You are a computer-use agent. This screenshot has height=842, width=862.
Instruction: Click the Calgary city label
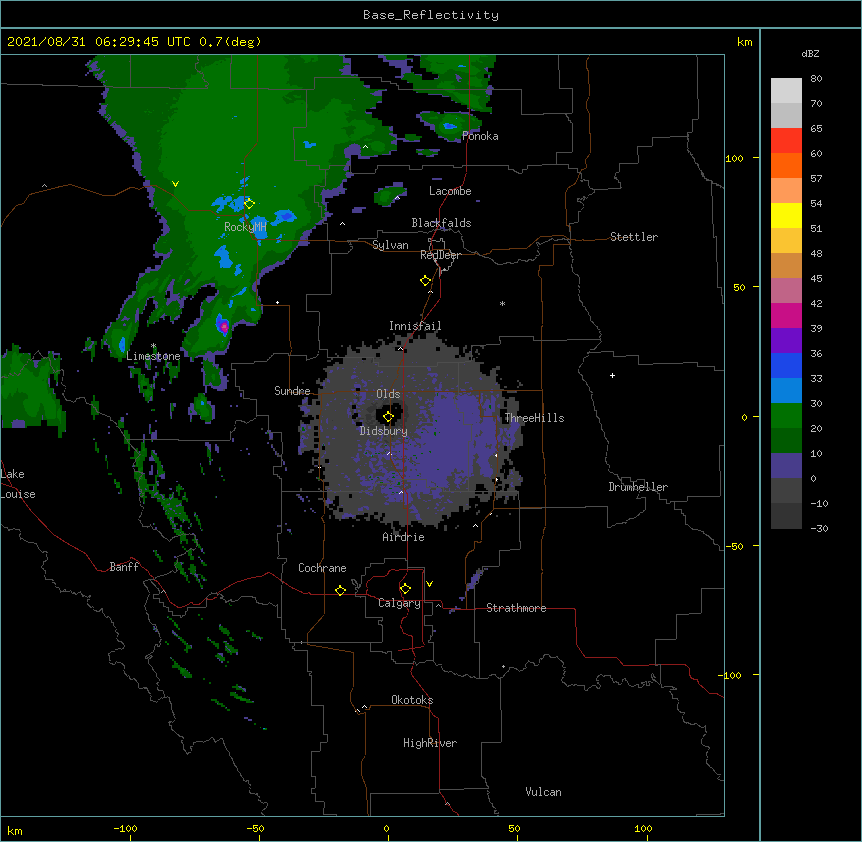tap(399, 603)
